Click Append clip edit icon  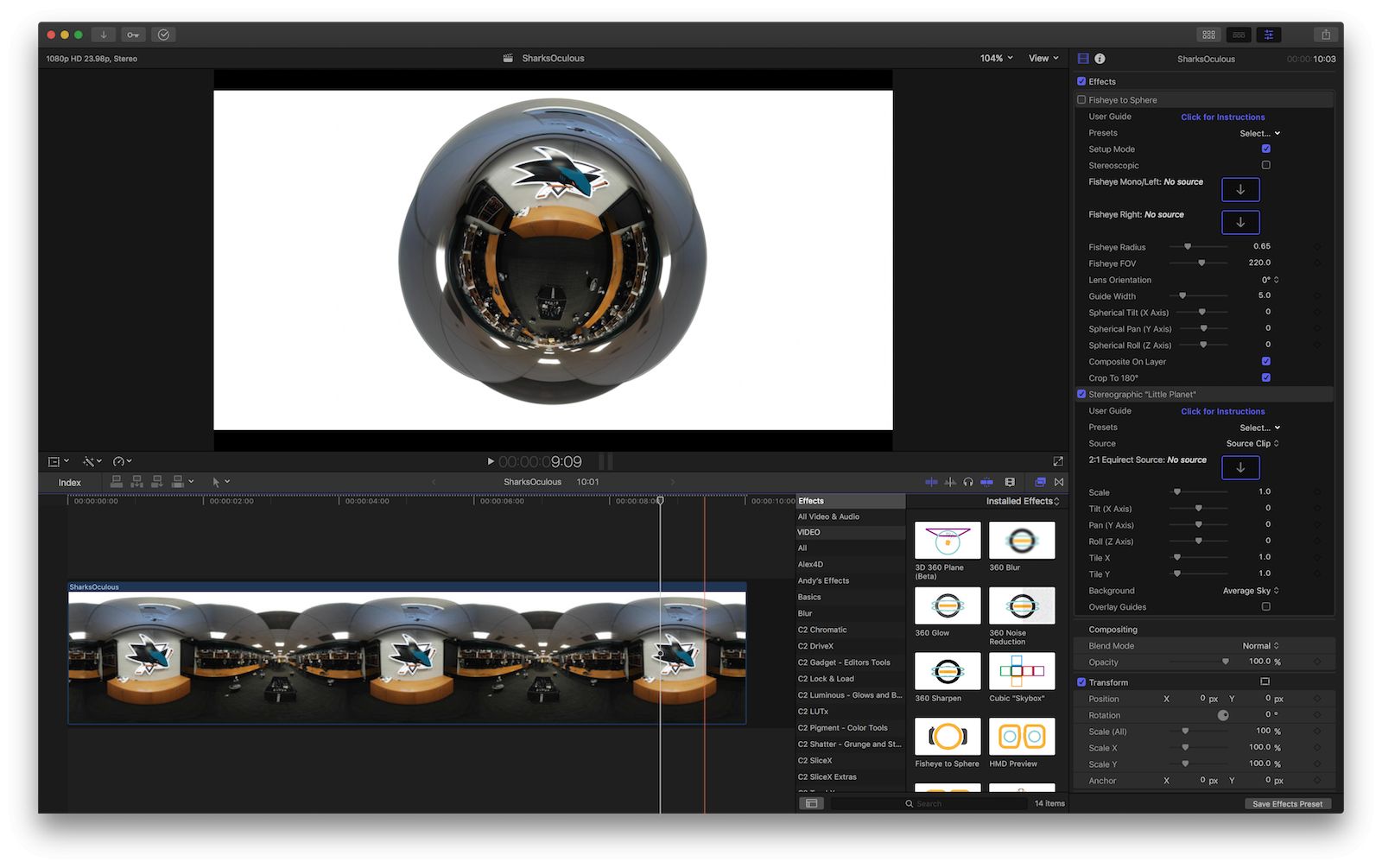tap(157, 482)
